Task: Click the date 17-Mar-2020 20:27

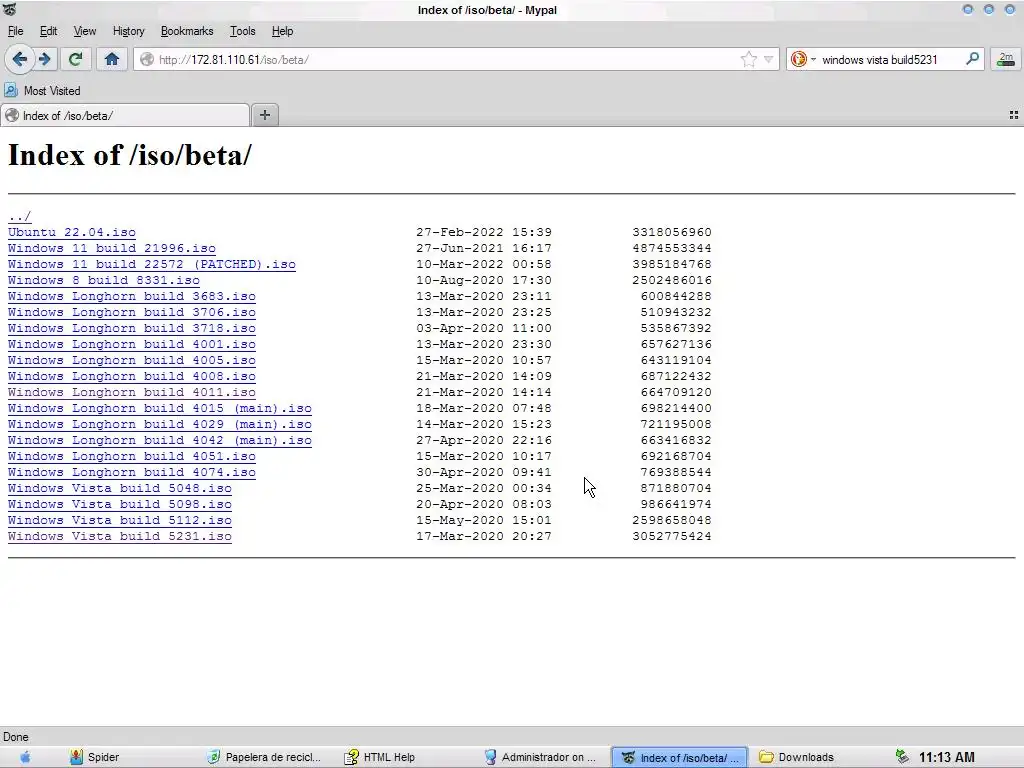Action: pos(484,536)
